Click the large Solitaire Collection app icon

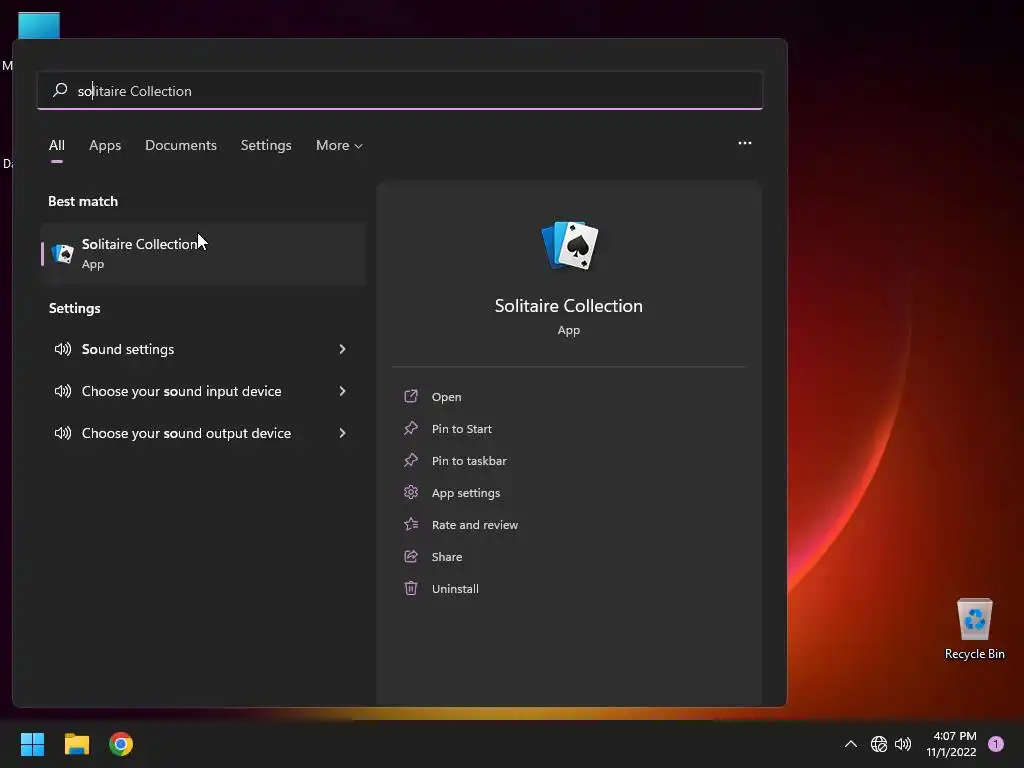coord(570,246)
